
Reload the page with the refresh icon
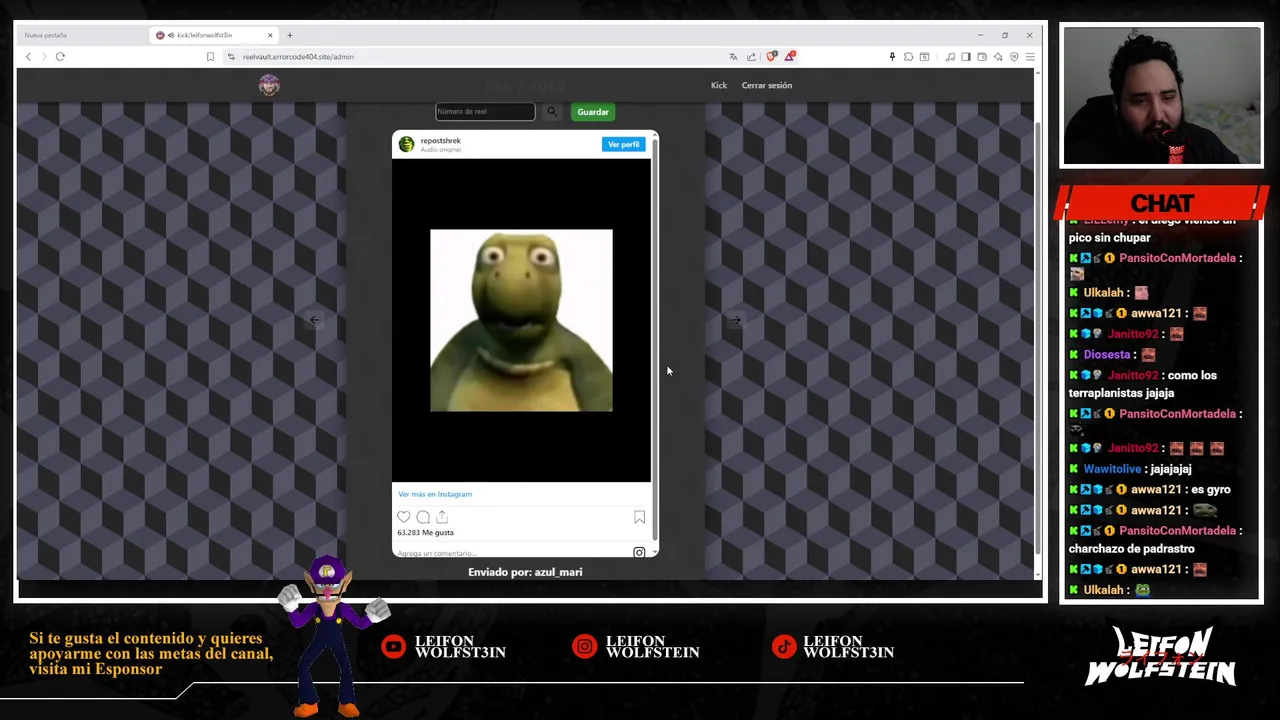click(60, 57)
